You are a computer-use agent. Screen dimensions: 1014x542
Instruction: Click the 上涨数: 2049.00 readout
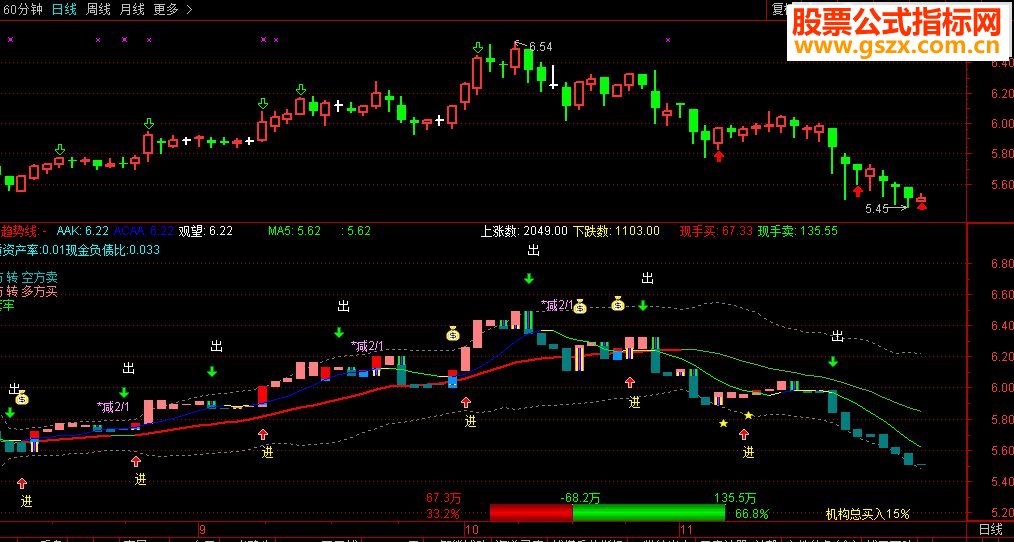pos(524,230)
